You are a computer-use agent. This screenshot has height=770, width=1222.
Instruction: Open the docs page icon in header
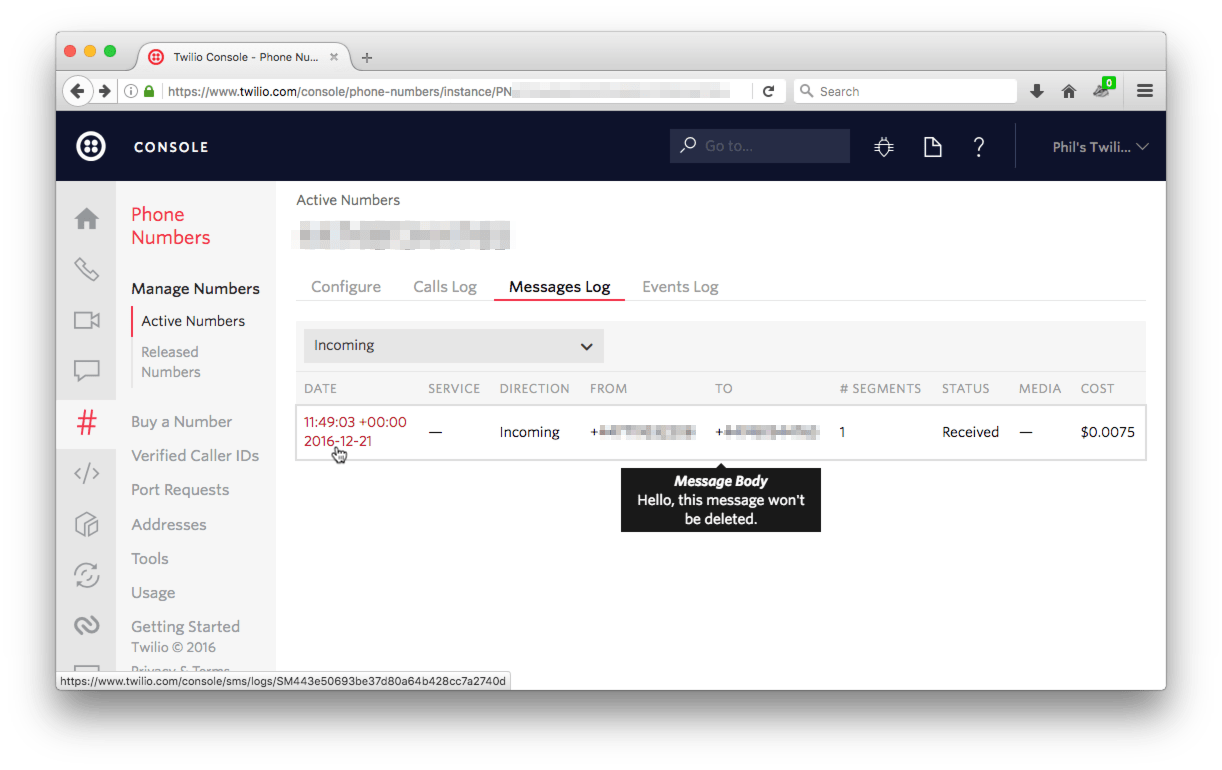[932, 147]
